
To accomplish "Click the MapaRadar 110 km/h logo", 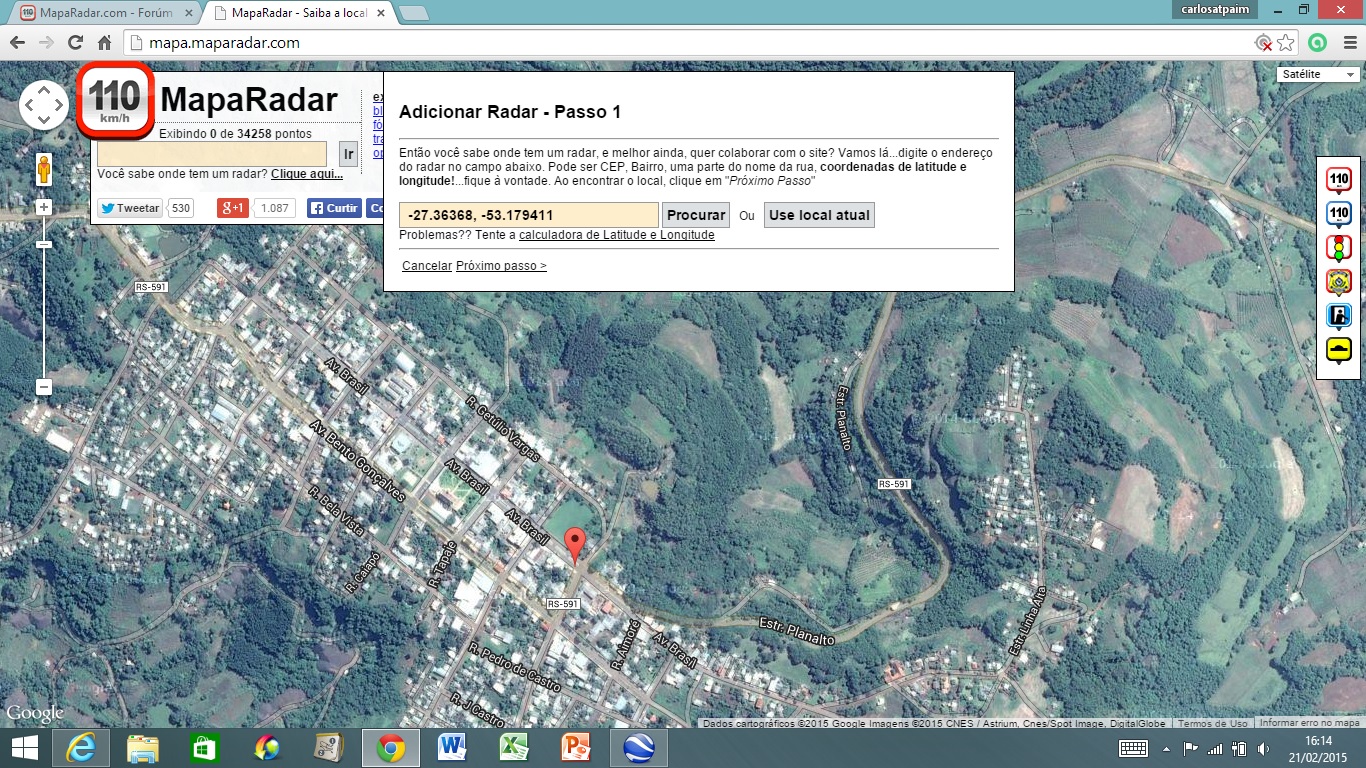I will pyautogui.click(x=116, y=101).
